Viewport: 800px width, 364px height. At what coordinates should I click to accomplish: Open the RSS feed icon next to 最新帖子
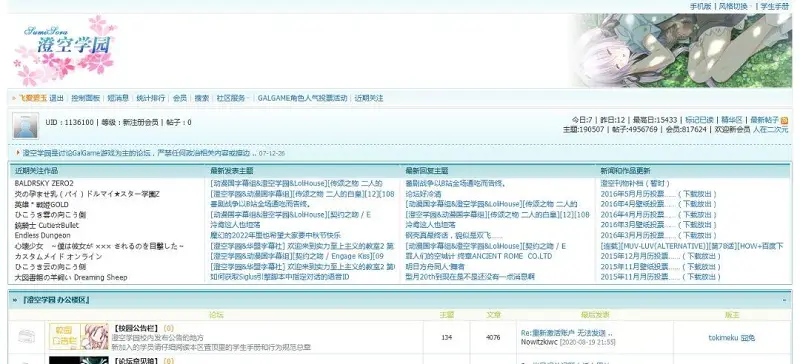[x=785, y=120]
